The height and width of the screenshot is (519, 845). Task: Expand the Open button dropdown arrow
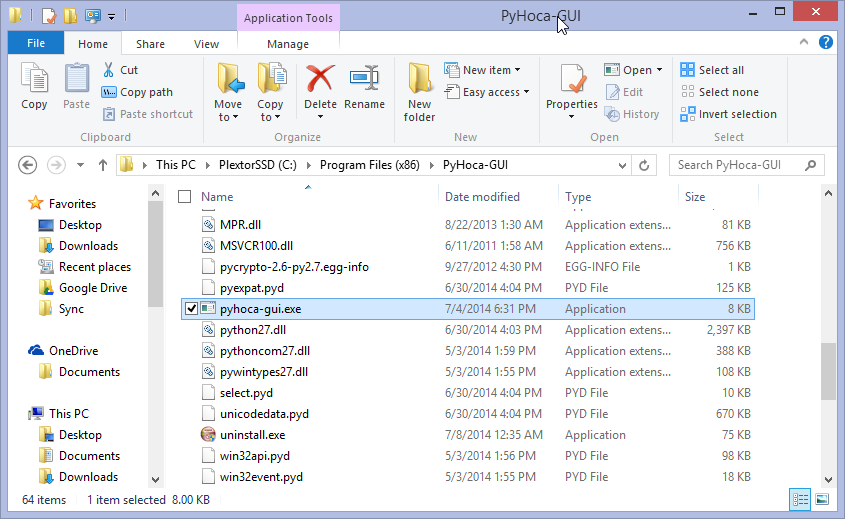(660, 70)
